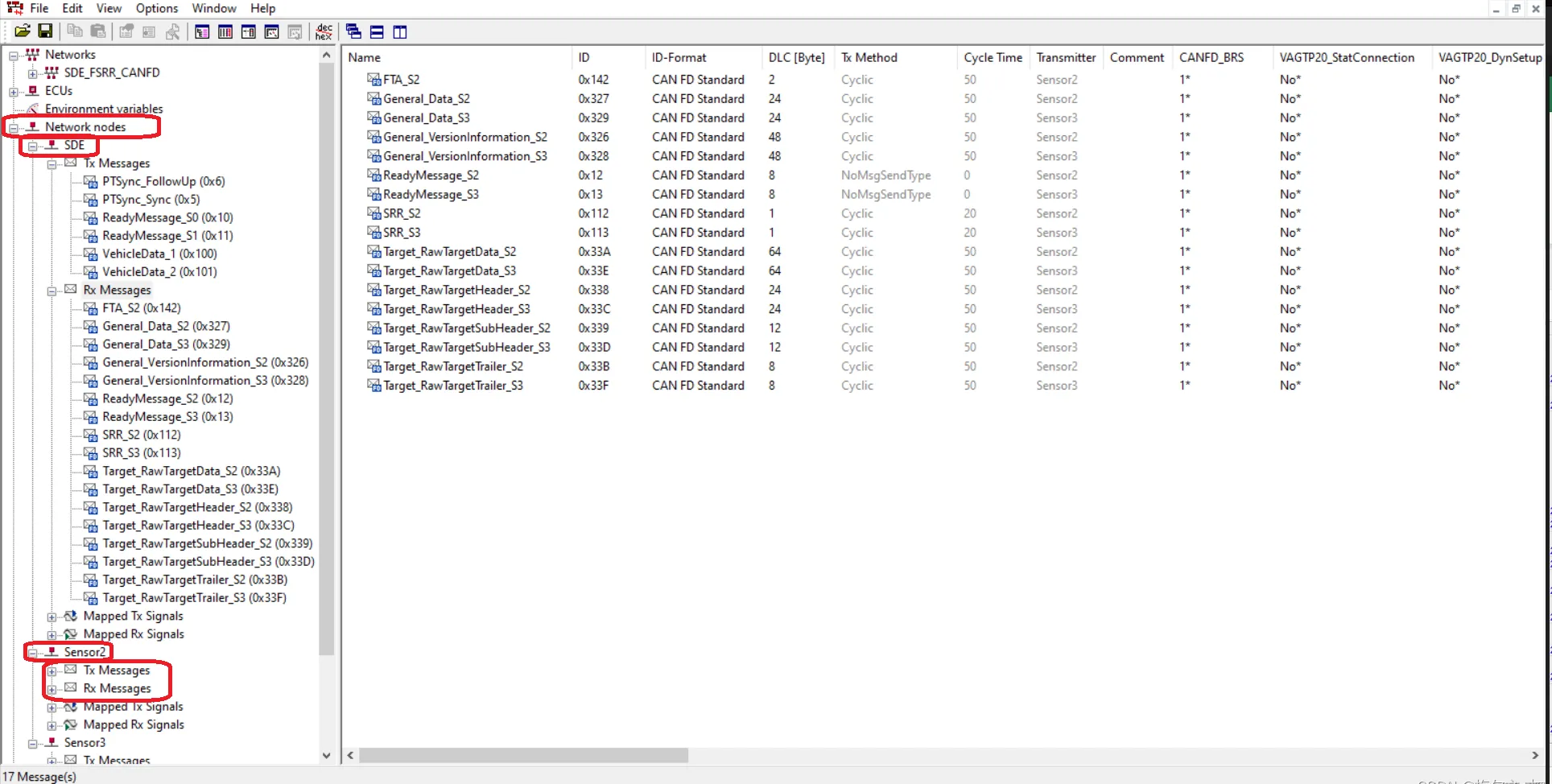Collapse the SDE network node
The height and width of the screenshot is (784, 1552).
click(33, 146)
